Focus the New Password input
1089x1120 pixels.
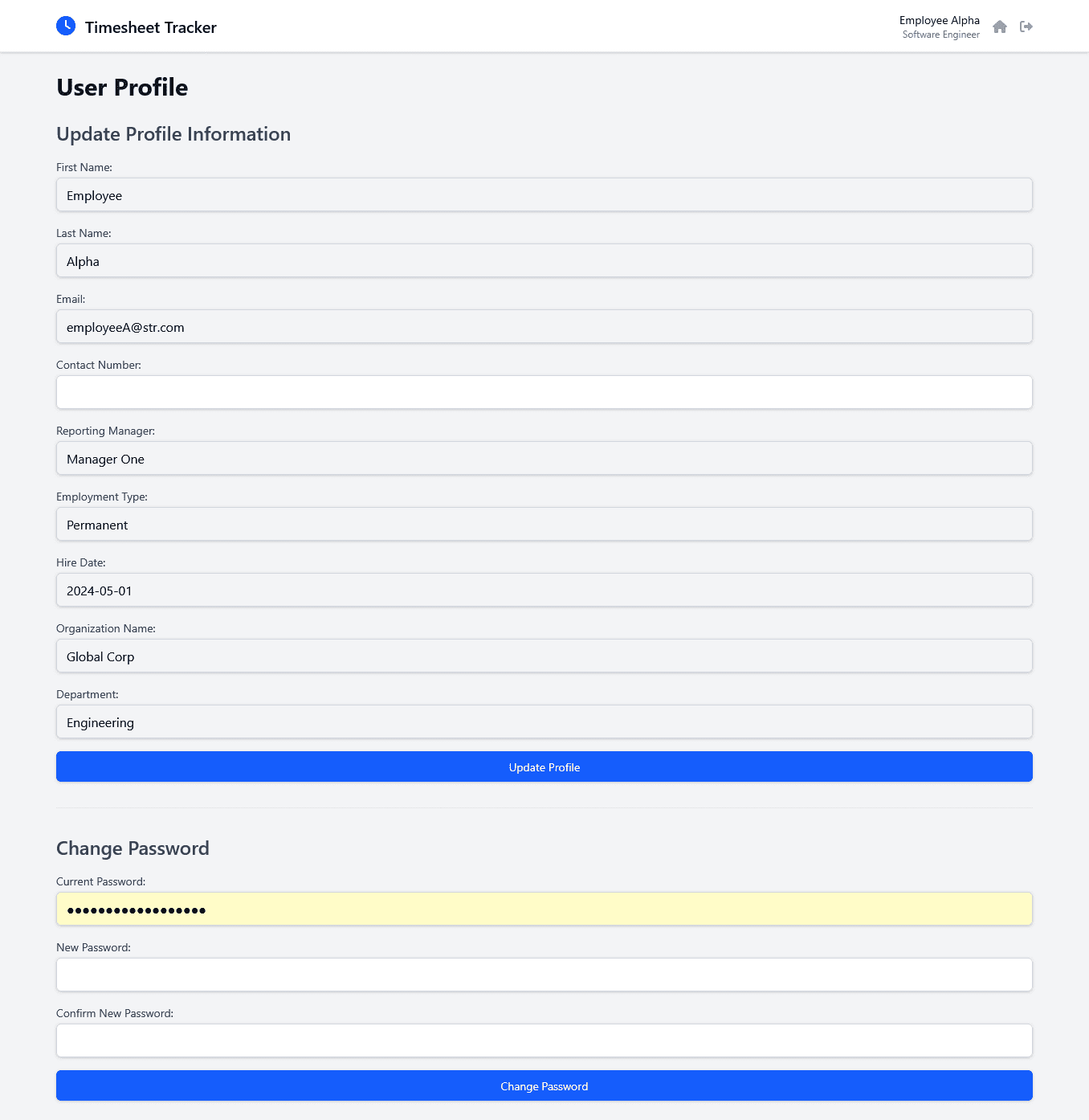pyautogui.click(x=544, y=975)
